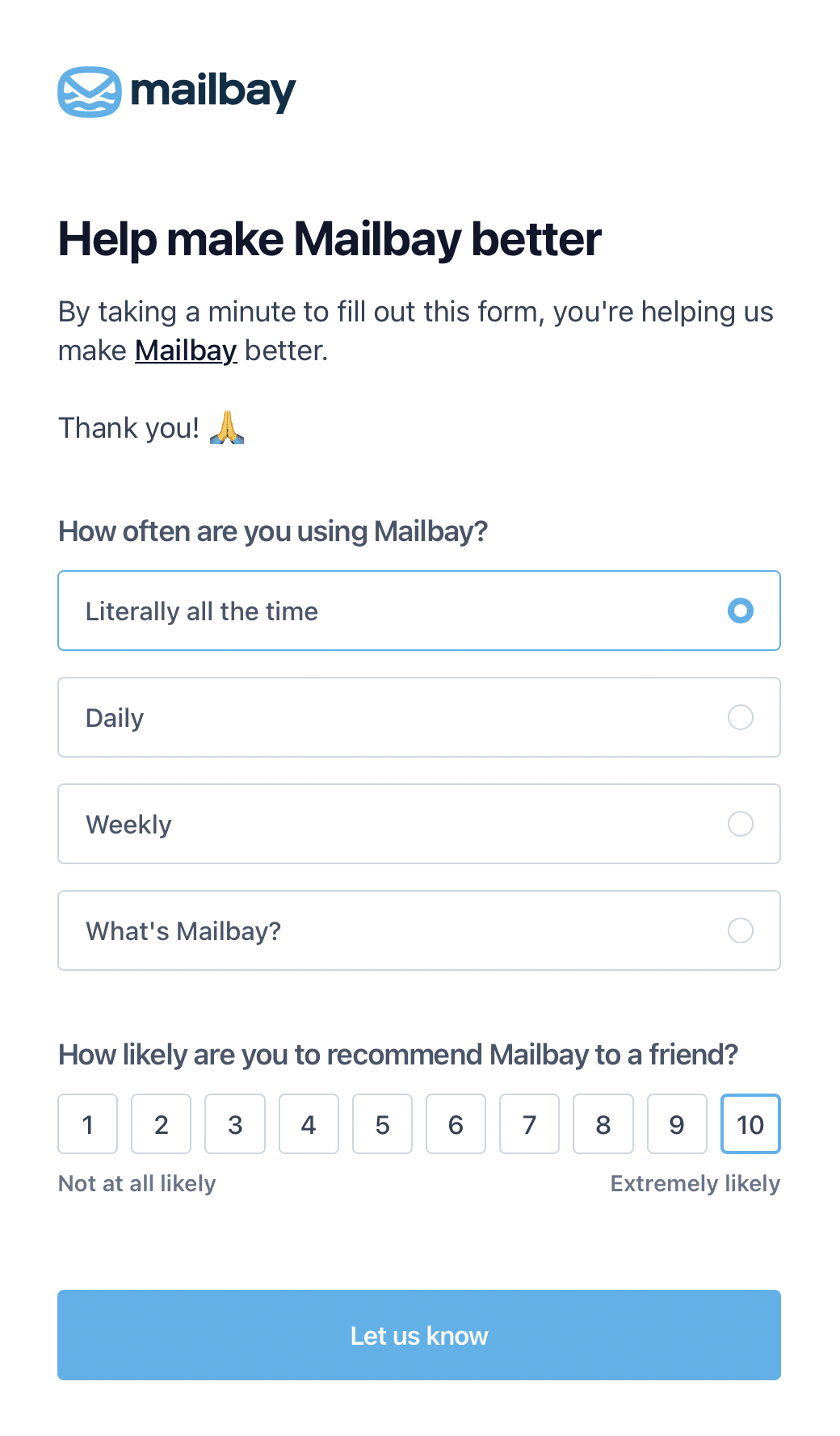Select rating number 3
The width and height of the screenshot is (840, 1436).
tap(235, 1124)
